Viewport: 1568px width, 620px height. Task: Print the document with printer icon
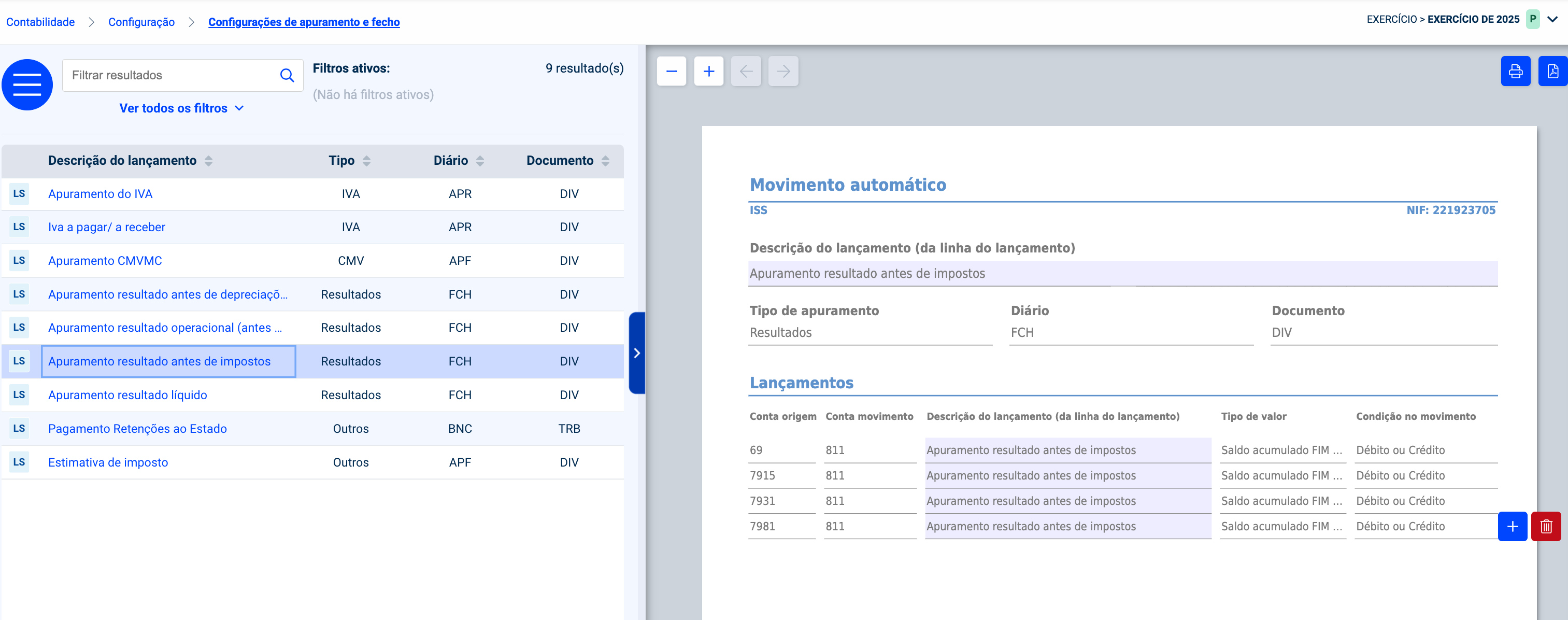(1515, 72)
